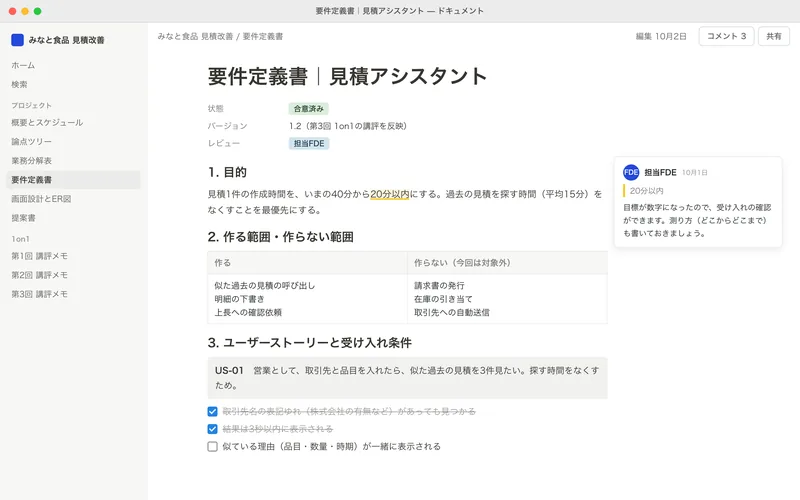Click the comment body text about 目標が数字になった

pyautogui.click(x=697, y=220)
